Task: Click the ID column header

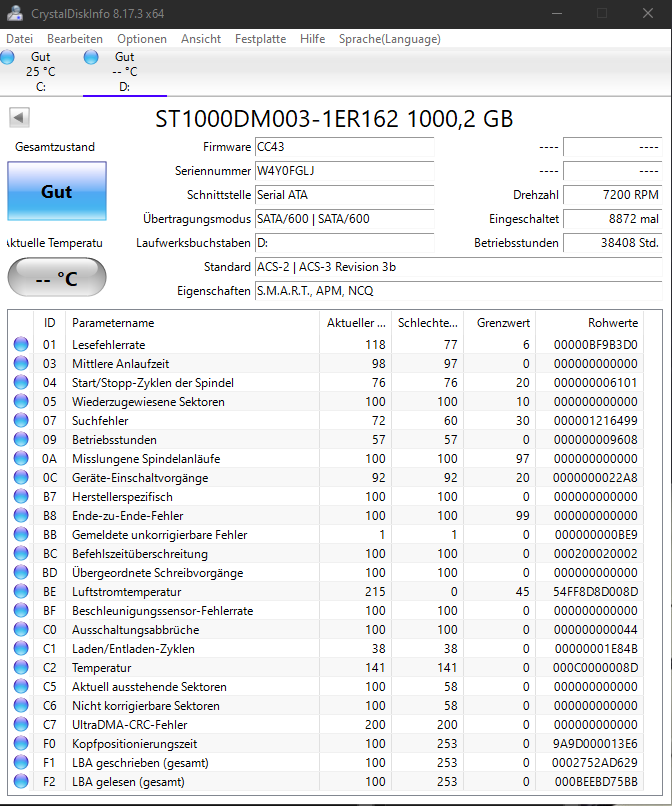Action: tap(49, 323)
